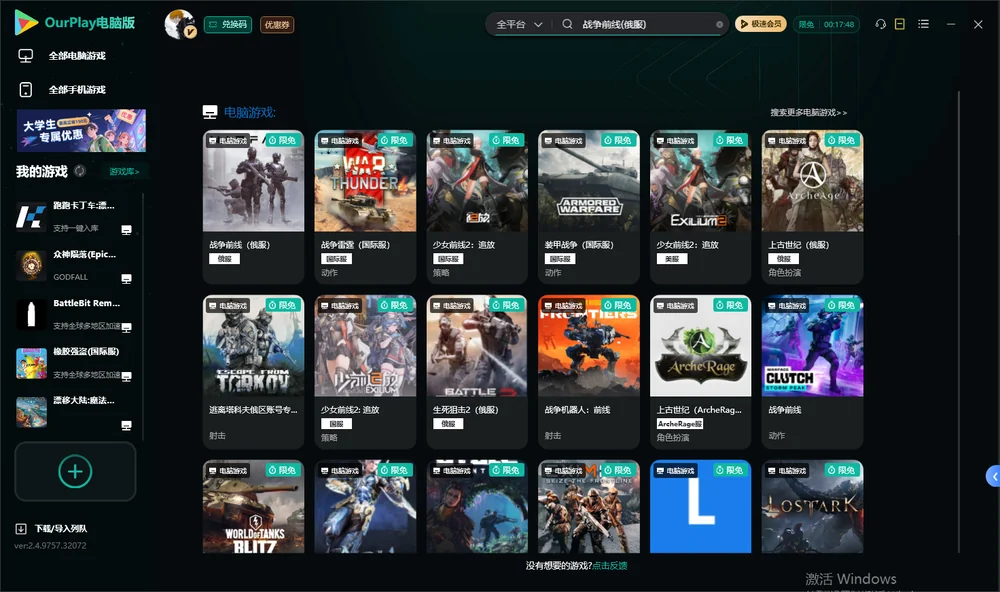
Task: Open the list menu icon
Action: point(923,24)
